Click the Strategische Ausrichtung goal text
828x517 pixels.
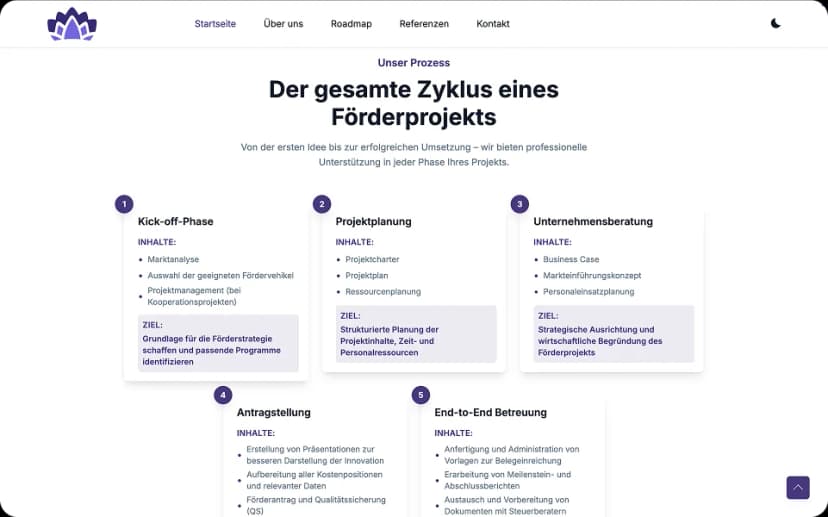[x=600, y=341]
